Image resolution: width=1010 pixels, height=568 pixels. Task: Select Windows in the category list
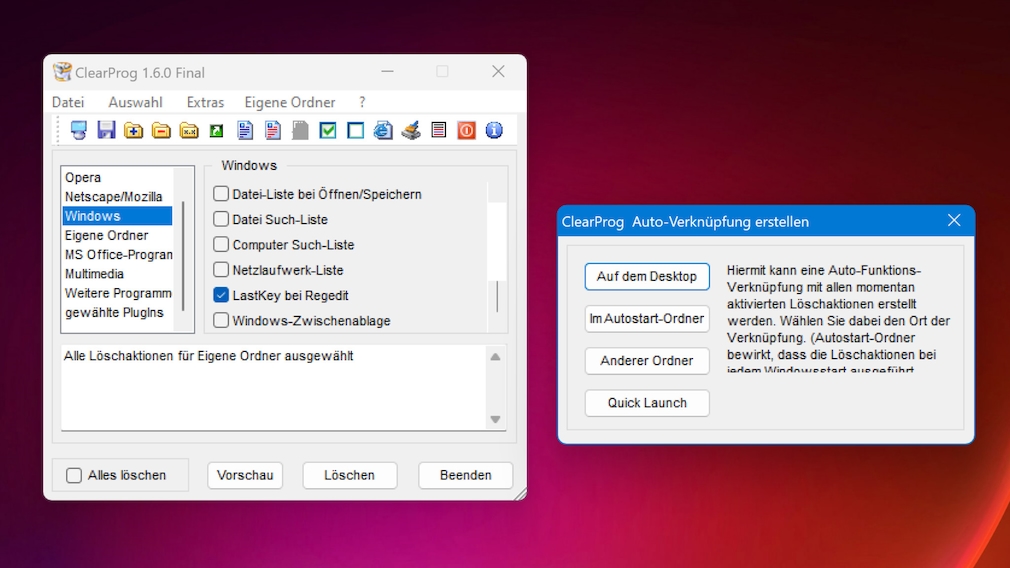coord(117,216)
